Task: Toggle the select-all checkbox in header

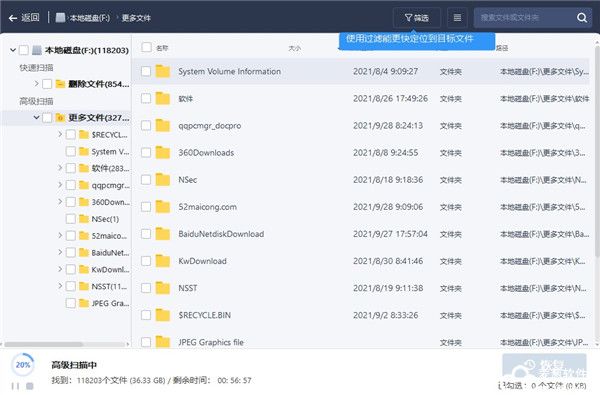Action: (x=146, y=47)
